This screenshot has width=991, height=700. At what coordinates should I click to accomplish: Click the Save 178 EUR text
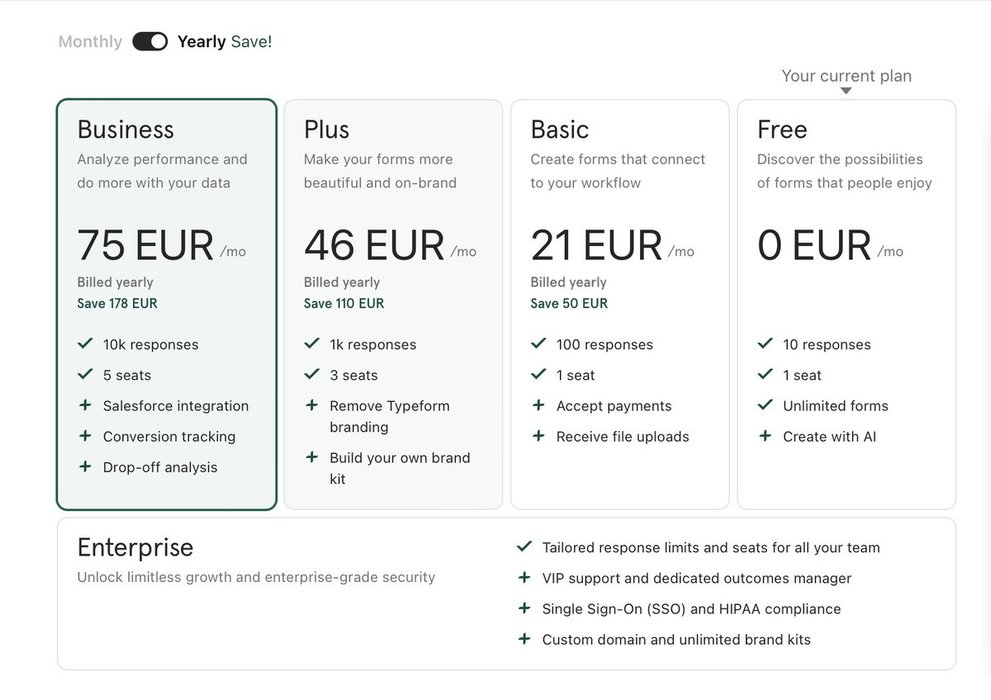[117, 303]
